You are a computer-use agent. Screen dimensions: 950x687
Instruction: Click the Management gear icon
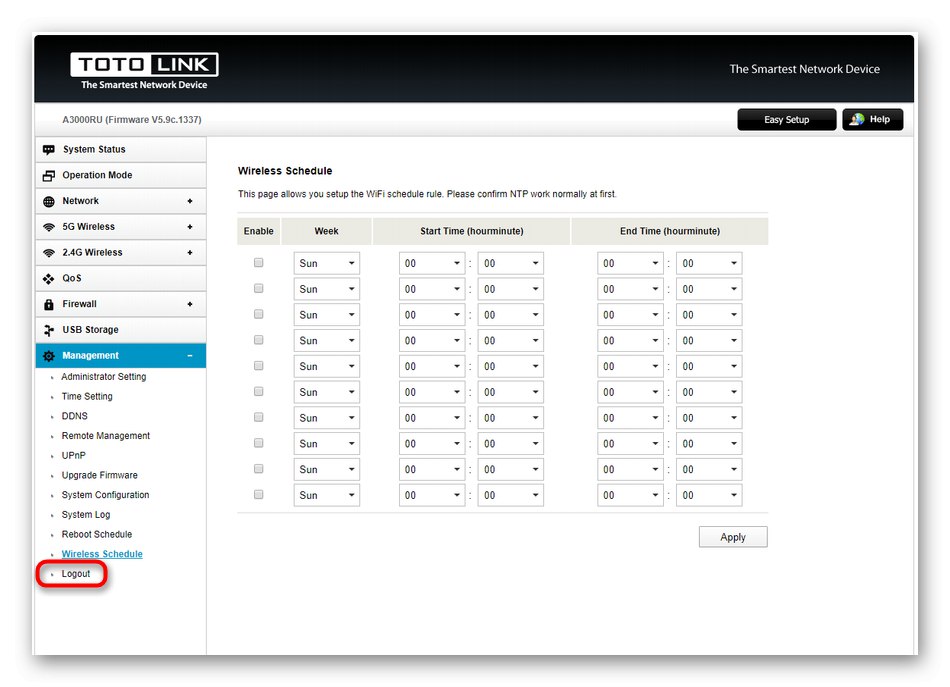click(48, 356)
